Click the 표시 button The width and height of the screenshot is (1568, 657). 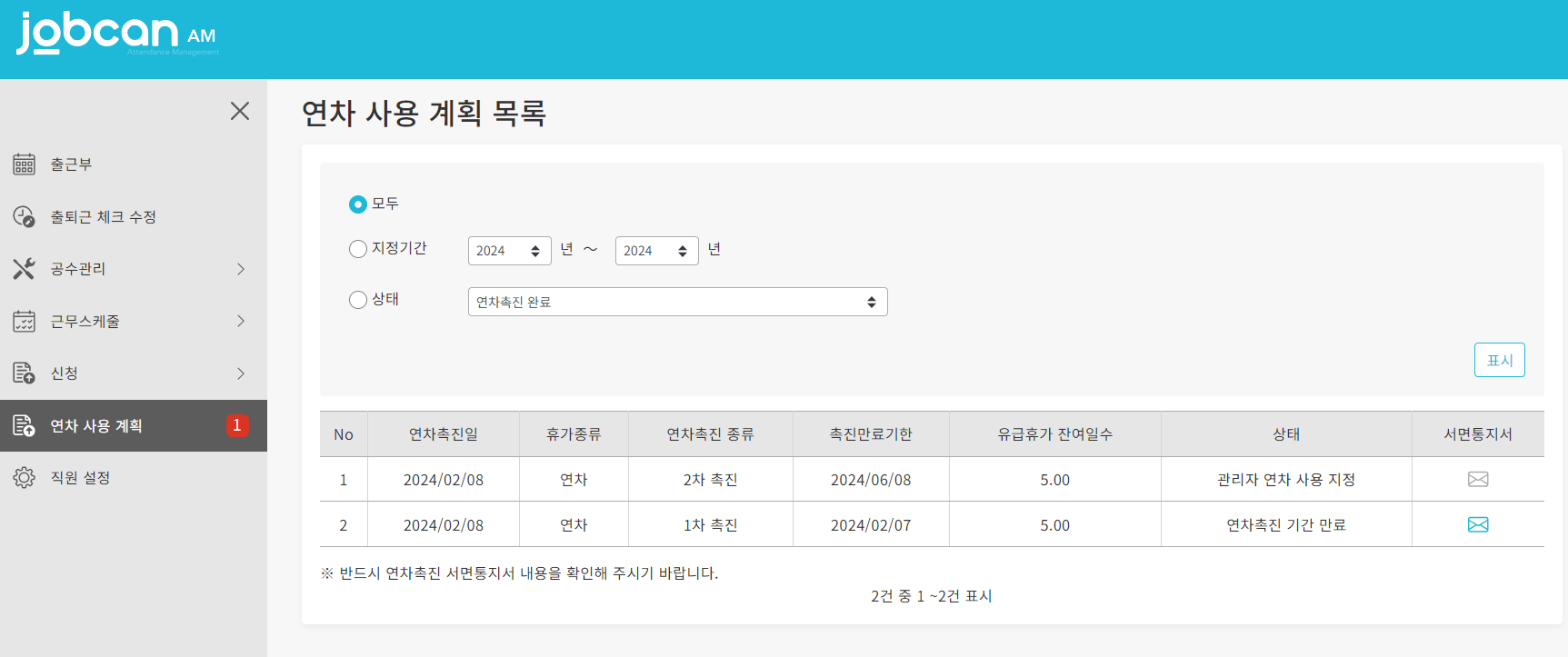click(1499, 360)
